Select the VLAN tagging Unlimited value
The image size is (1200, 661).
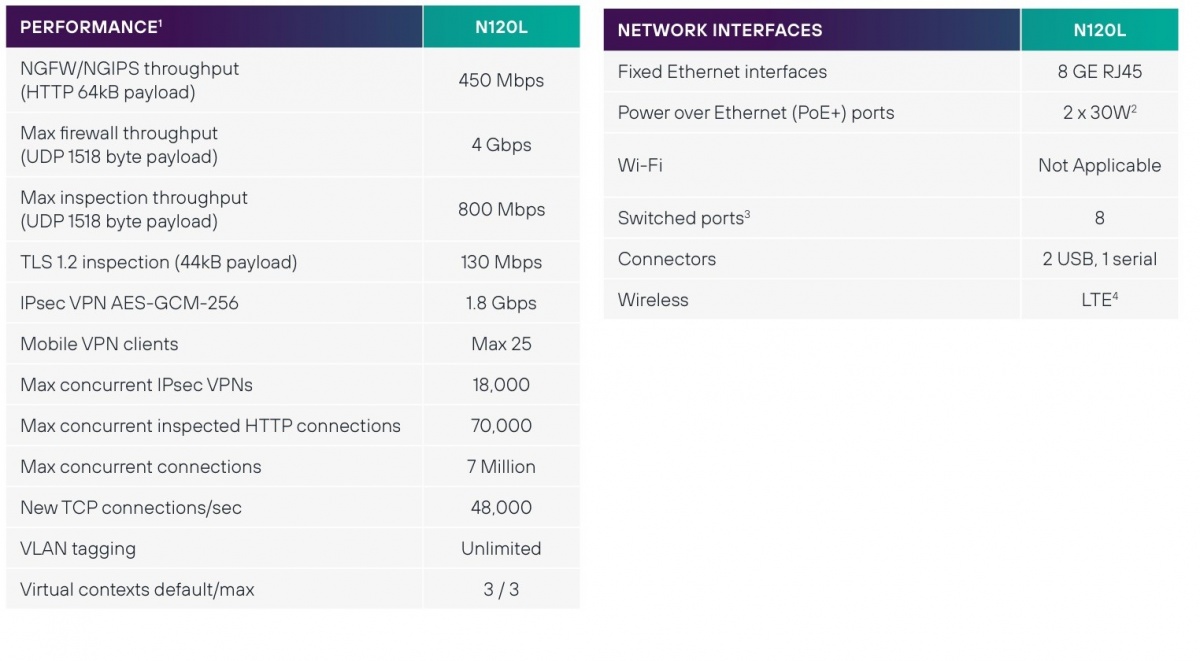[x=501, y=549]
